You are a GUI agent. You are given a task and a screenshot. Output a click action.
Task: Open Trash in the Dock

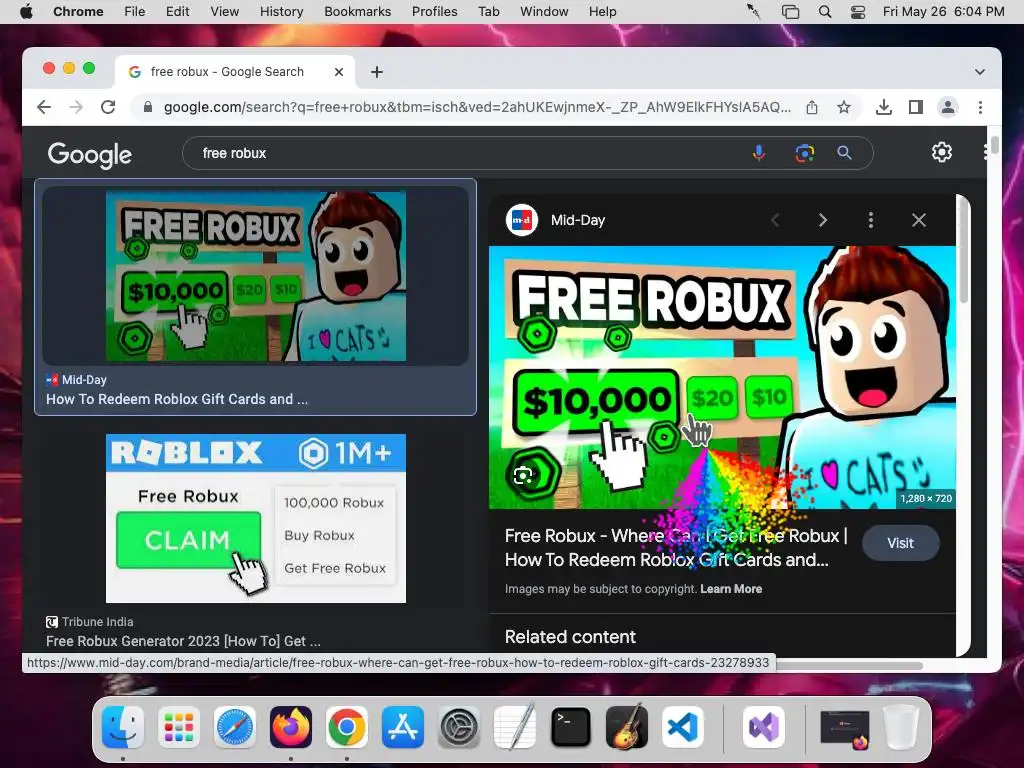tap(901, 727)
